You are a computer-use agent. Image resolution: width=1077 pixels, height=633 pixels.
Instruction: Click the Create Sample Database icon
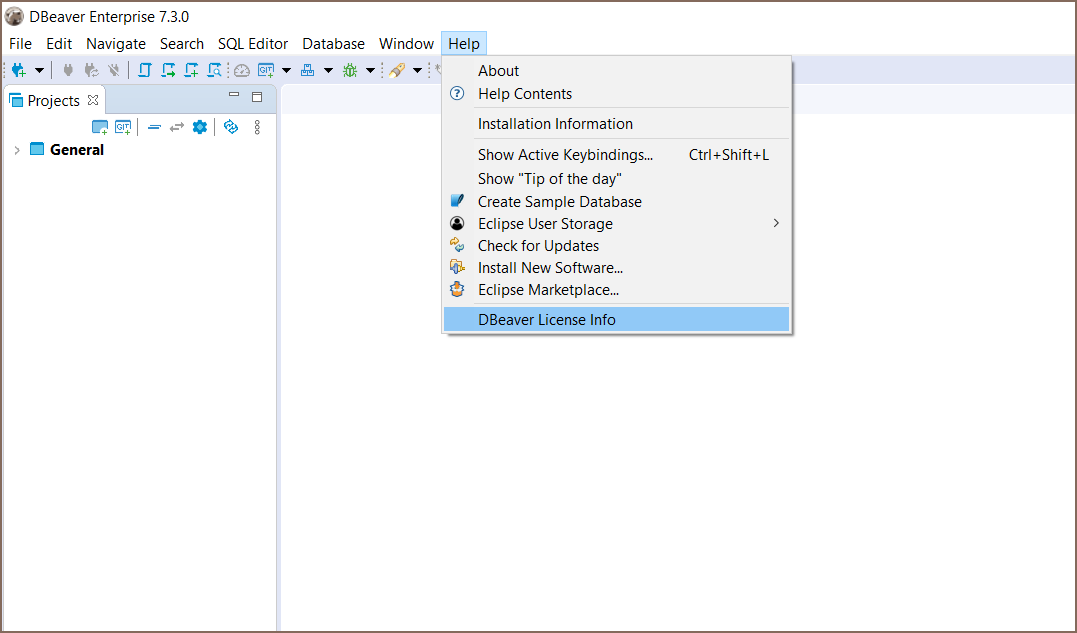tap(457, 200)
